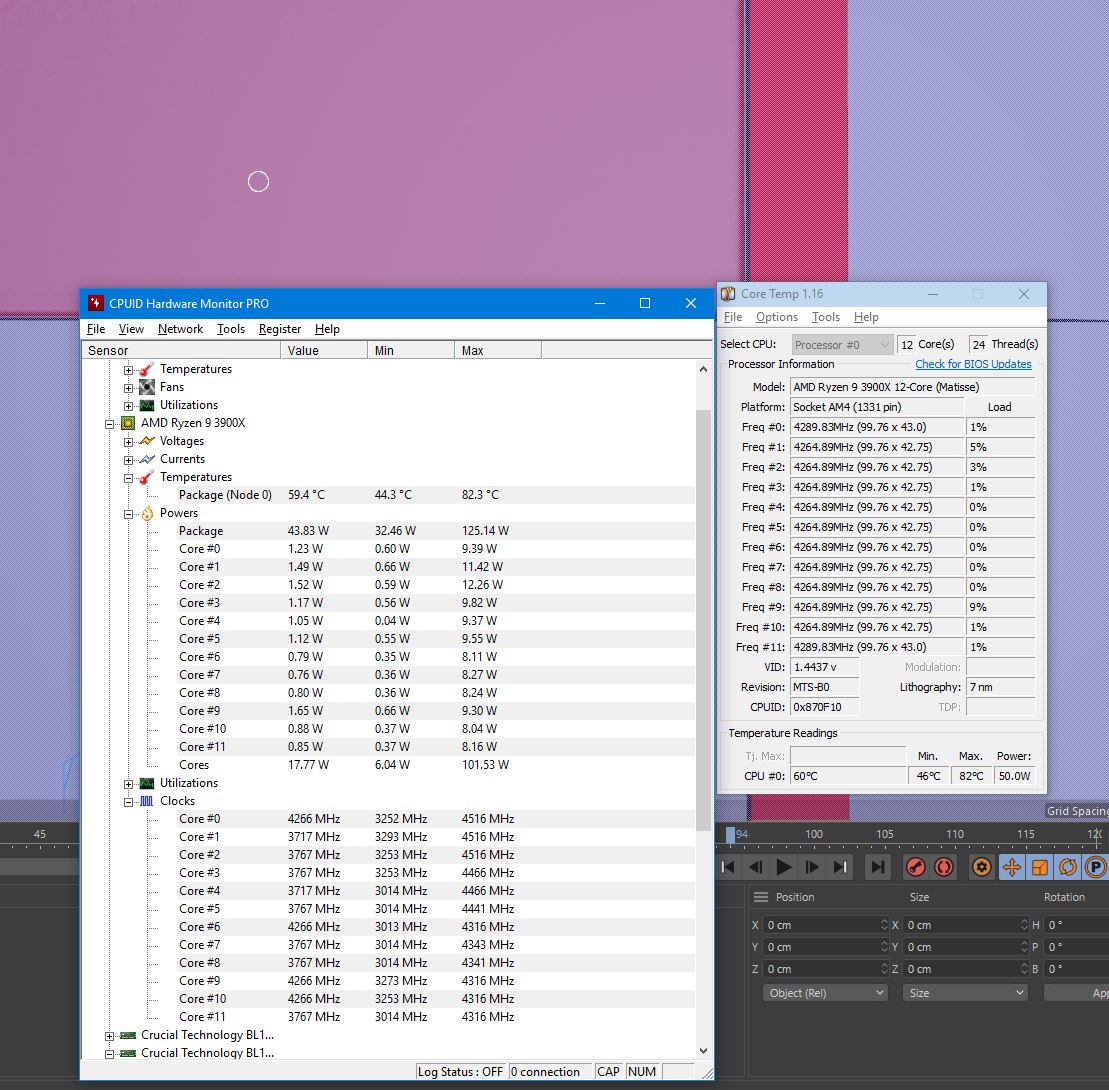Click the VID value 1.4437 v
Image resolution: width=1109 pixels, height=1090 pixels.
pyautogui.click(x=825, y=667)
